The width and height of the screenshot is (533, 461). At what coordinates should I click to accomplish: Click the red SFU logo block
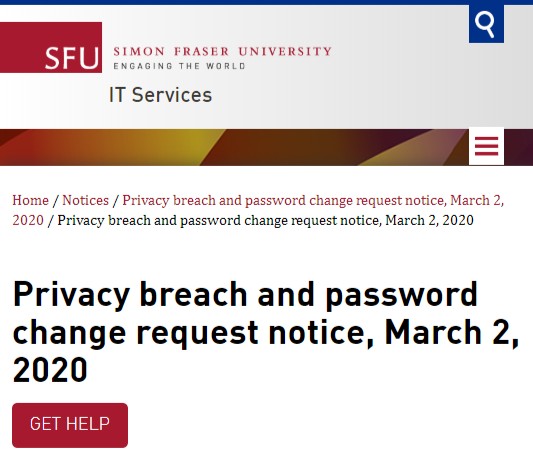pyautogui.click(x=51, y=47)
